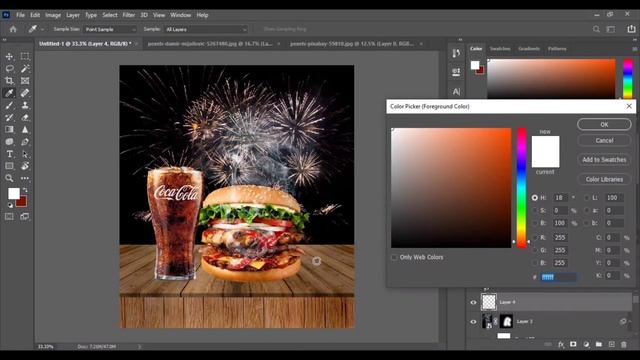Select the Clone Stamp tool
Screen dimensions: 640x360
(x=25, y=105)
